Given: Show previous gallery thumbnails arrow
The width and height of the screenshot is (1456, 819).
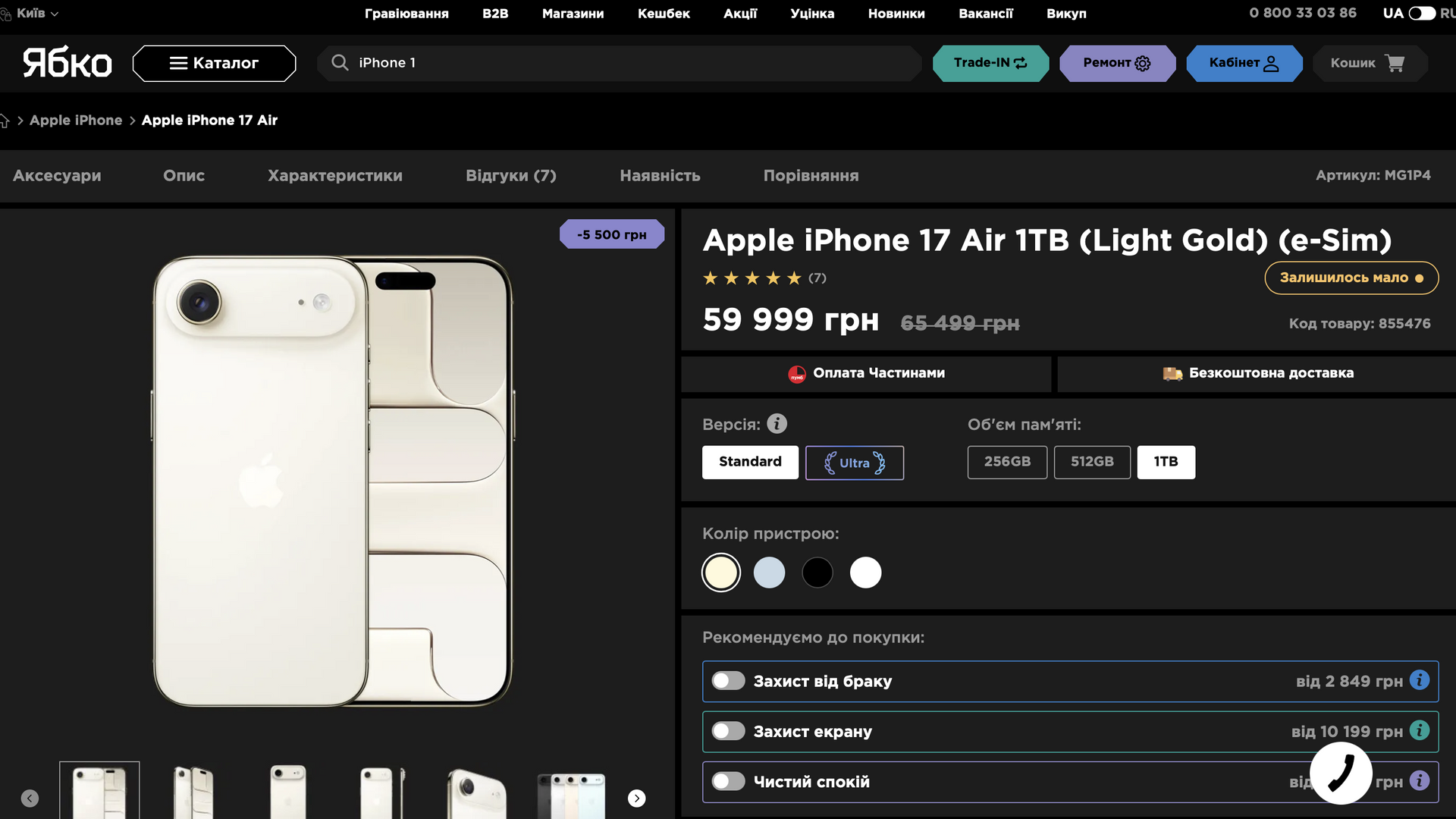Looking at the screenshot, I should click(x=30, y=798).
